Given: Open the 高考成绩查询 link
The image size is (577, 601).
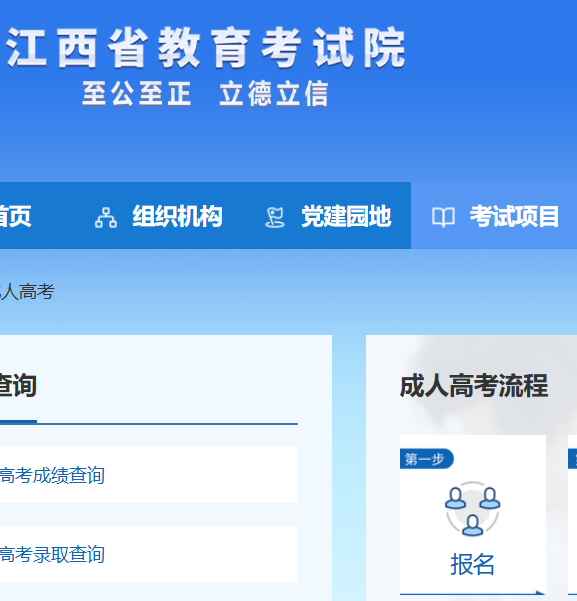Looking at the screenshot, I should 52,475.
